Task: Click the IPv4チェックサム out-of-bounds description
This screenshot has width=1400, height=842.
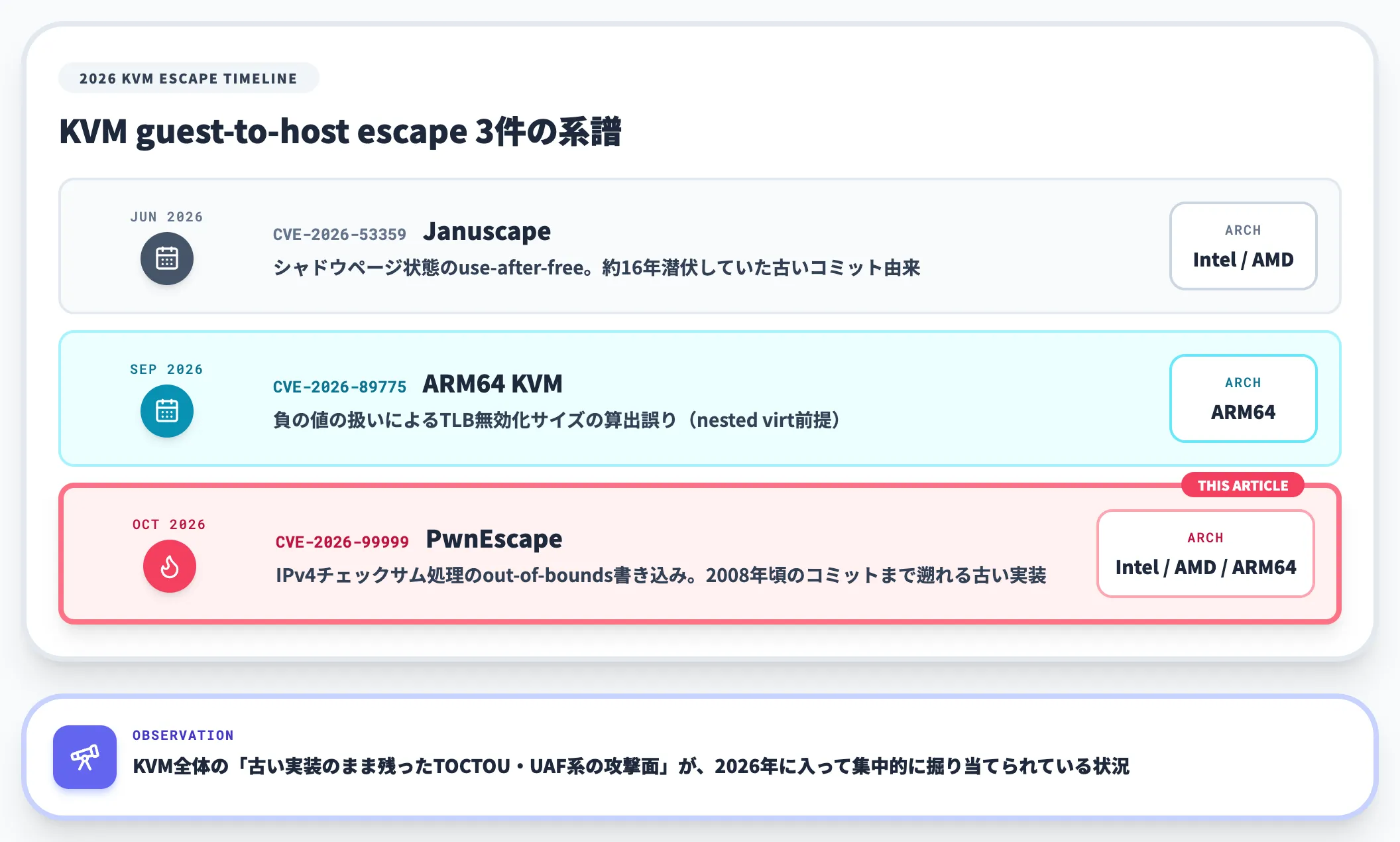Action: 661,575
